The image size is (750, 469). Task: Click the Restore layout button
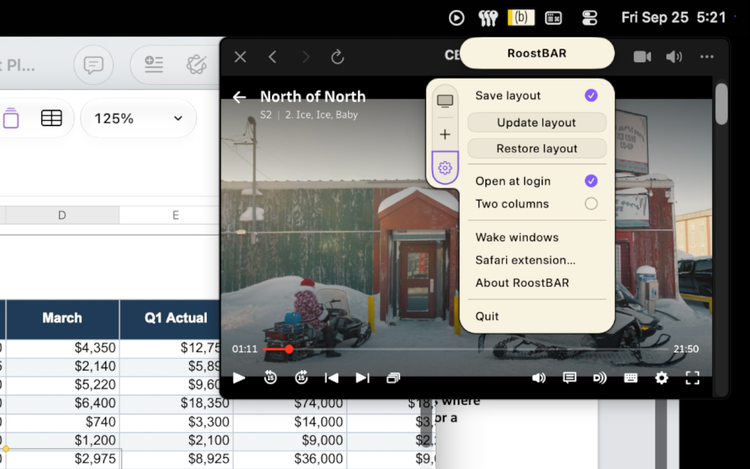tap(537, 149)
